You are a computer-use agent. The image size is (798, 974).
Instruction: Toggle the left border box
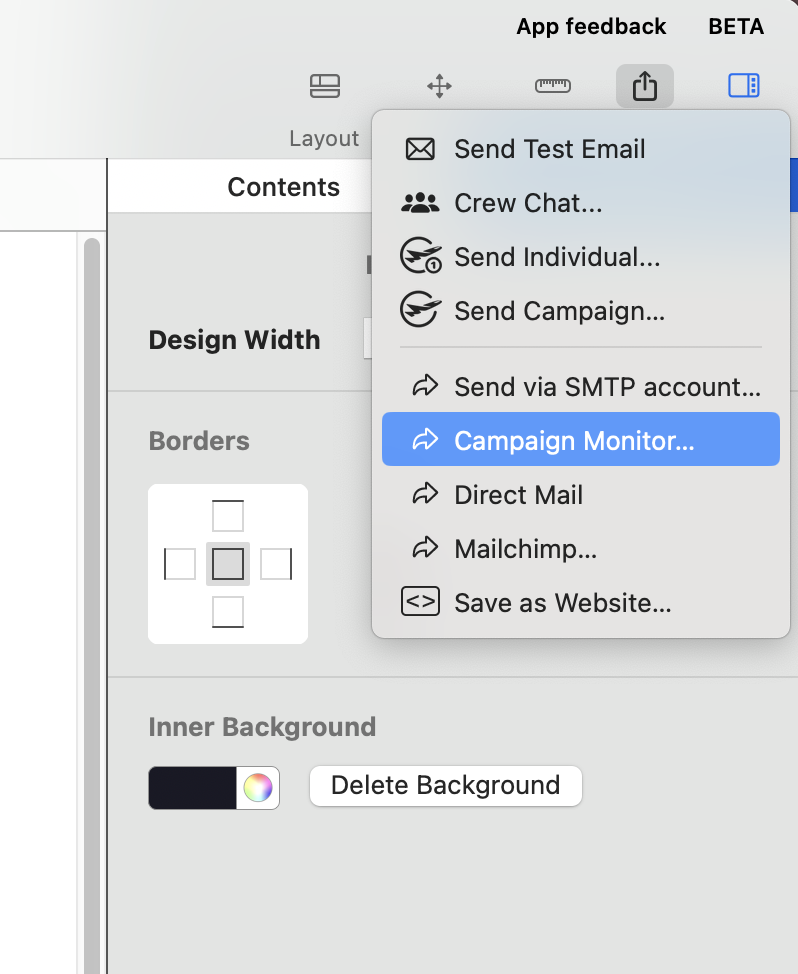179,564
